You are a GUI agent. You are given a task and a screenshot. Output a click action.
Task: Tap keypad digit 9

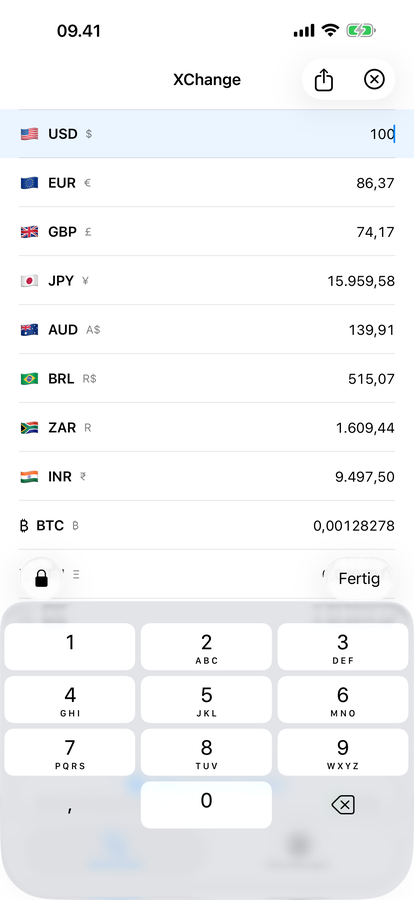343,752
